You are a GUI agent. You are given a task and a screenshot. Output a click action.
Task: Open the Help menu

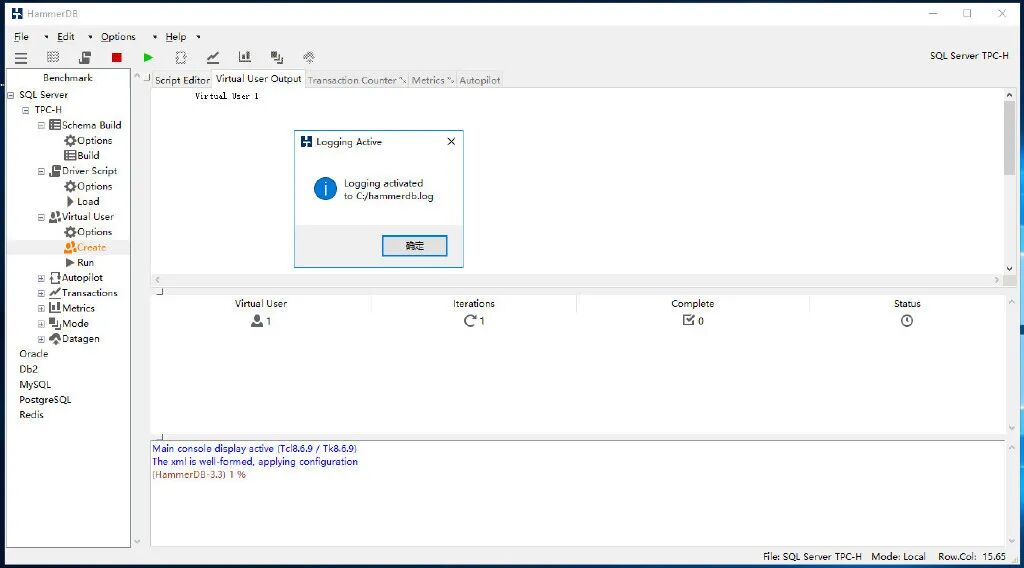pos(176,37)
